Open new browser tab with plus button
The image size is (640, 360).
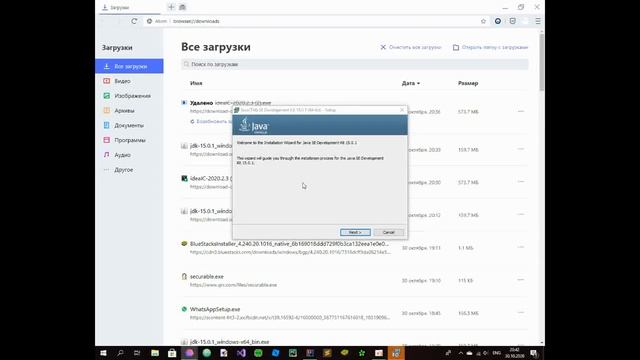[171, 7]
